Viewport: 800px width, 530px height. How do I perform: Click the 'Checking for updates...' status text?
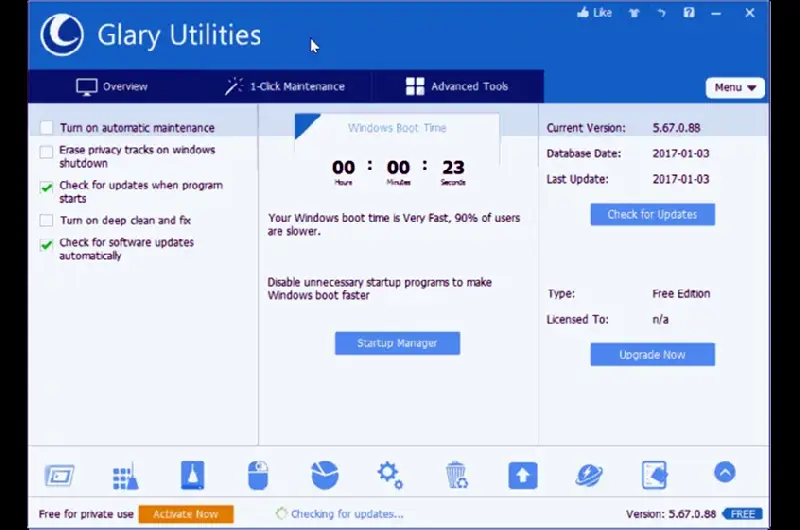point(347,514)
